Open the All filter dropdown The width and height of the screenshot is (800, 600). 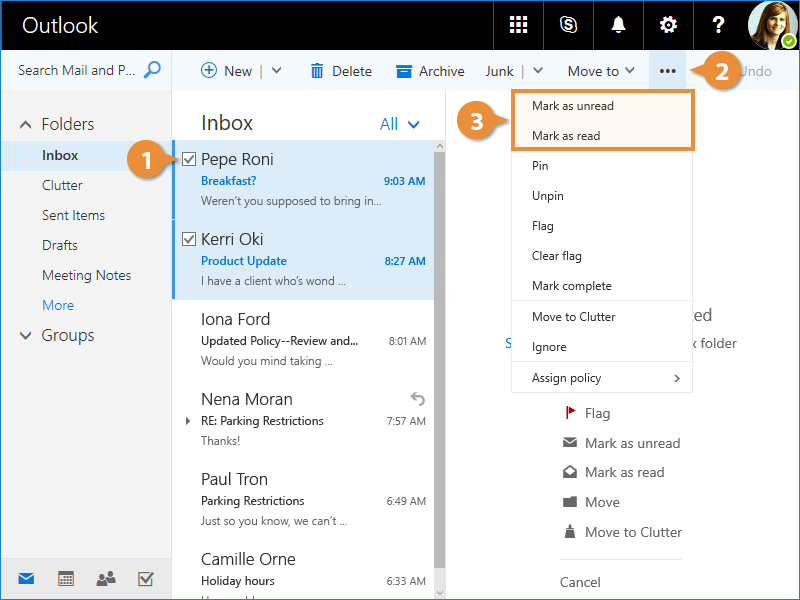coord(400,124)
